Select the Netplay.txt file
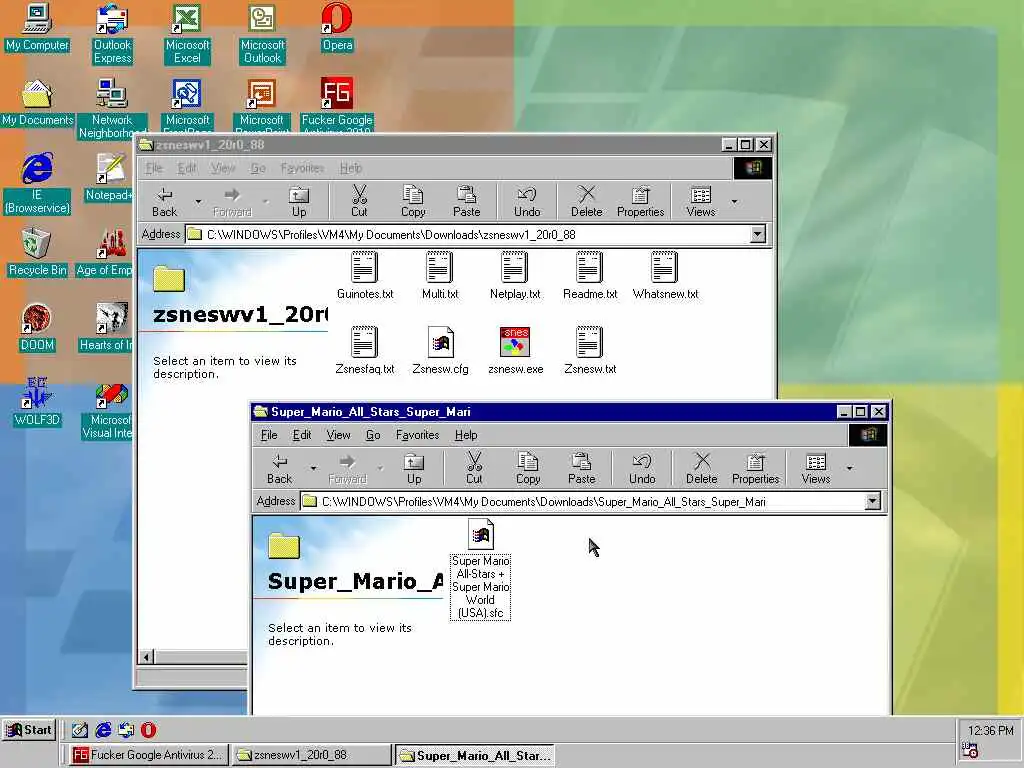Viewport: 1024px width, 768px height. (515, 276)
